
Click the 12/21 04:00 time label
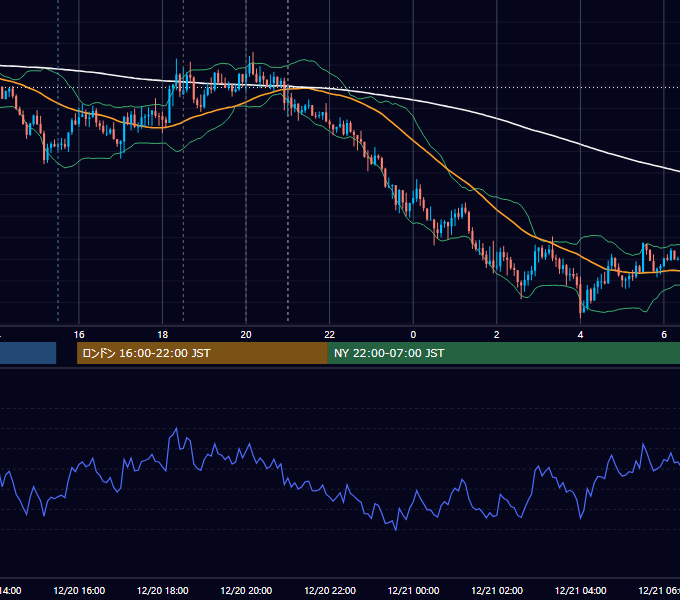pyautogui.click(x=581, y=590)
